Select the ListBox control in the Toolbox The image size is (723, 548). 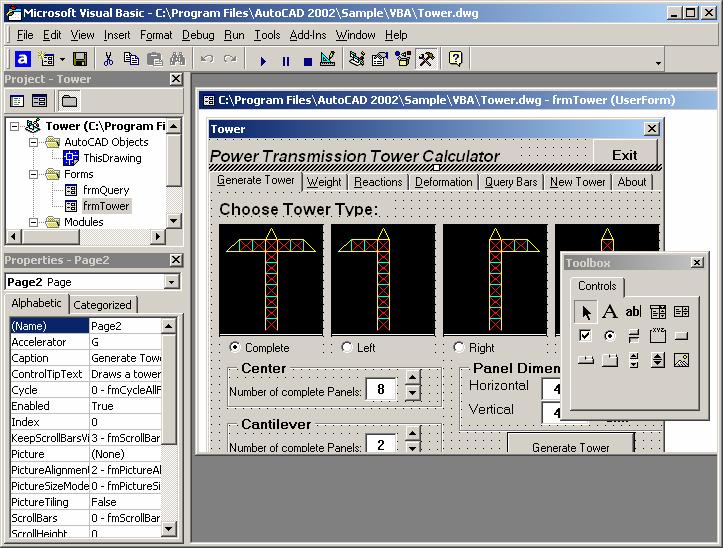click(682, 312)
